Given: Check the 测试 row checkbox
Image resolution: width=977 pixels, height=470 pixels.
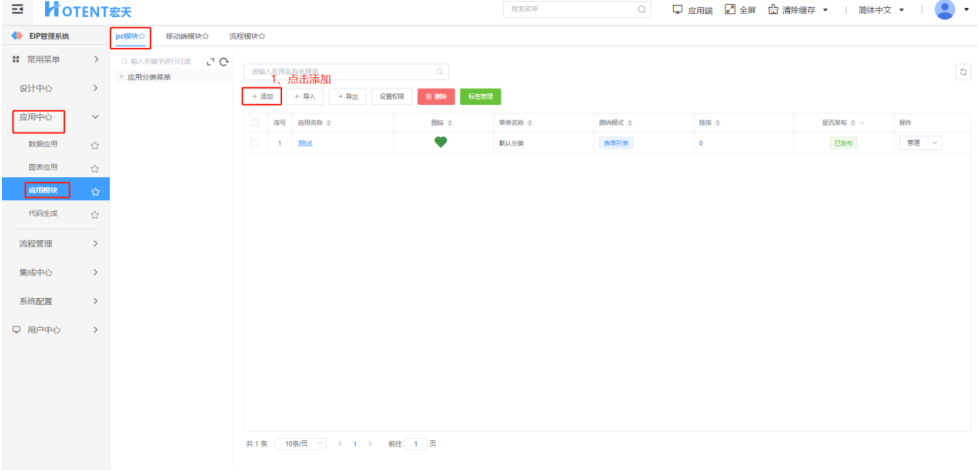Looking at the screenshot, I should tap(255, 143).
